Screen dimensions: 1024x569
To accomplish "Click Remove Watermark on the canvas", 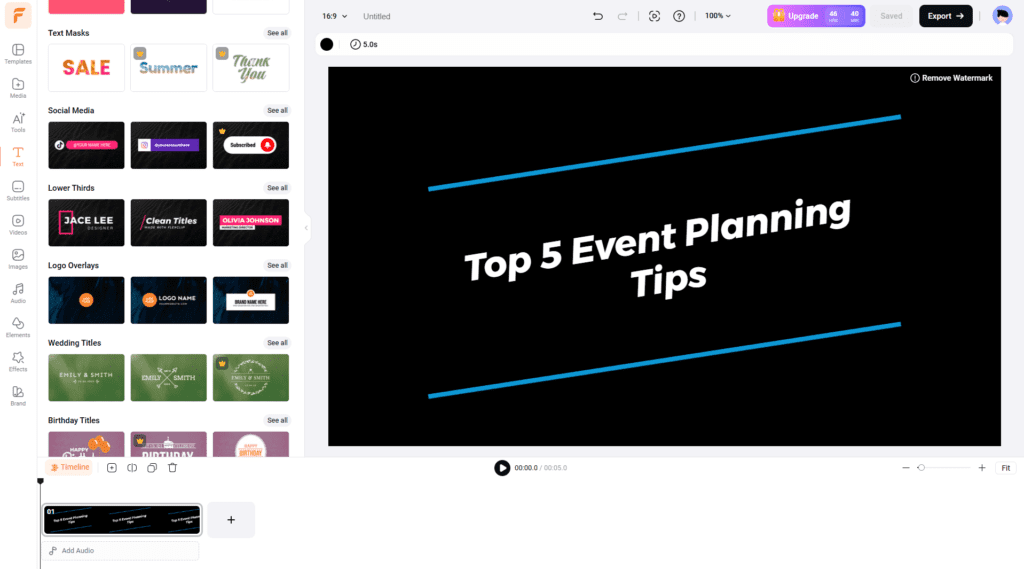I will coord(951,78).
